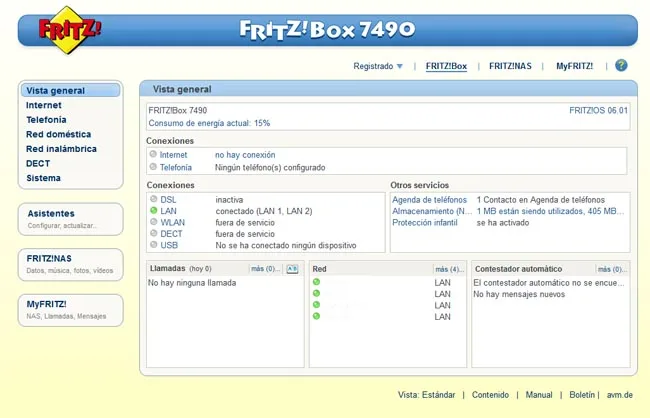Switch to the FRITZ!NAS top tab
Image resolution: width=650 pixels, height=418 pixels.
click(x=510, y=67)
